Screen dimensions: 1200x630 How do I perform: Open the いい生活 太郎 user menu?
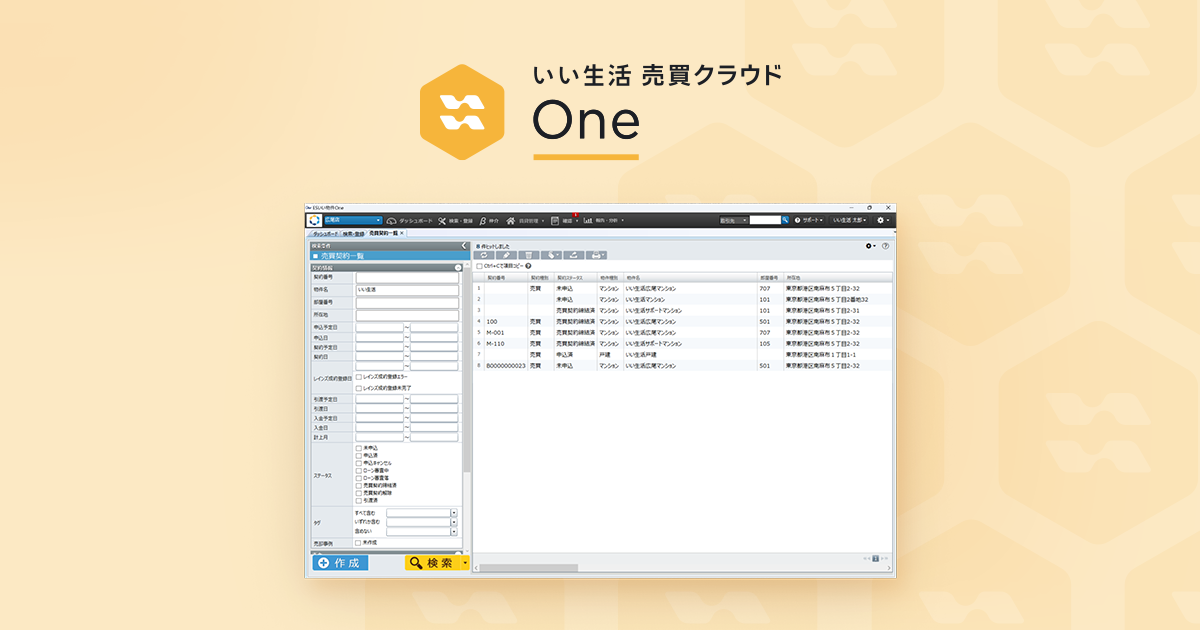[850, 220]
